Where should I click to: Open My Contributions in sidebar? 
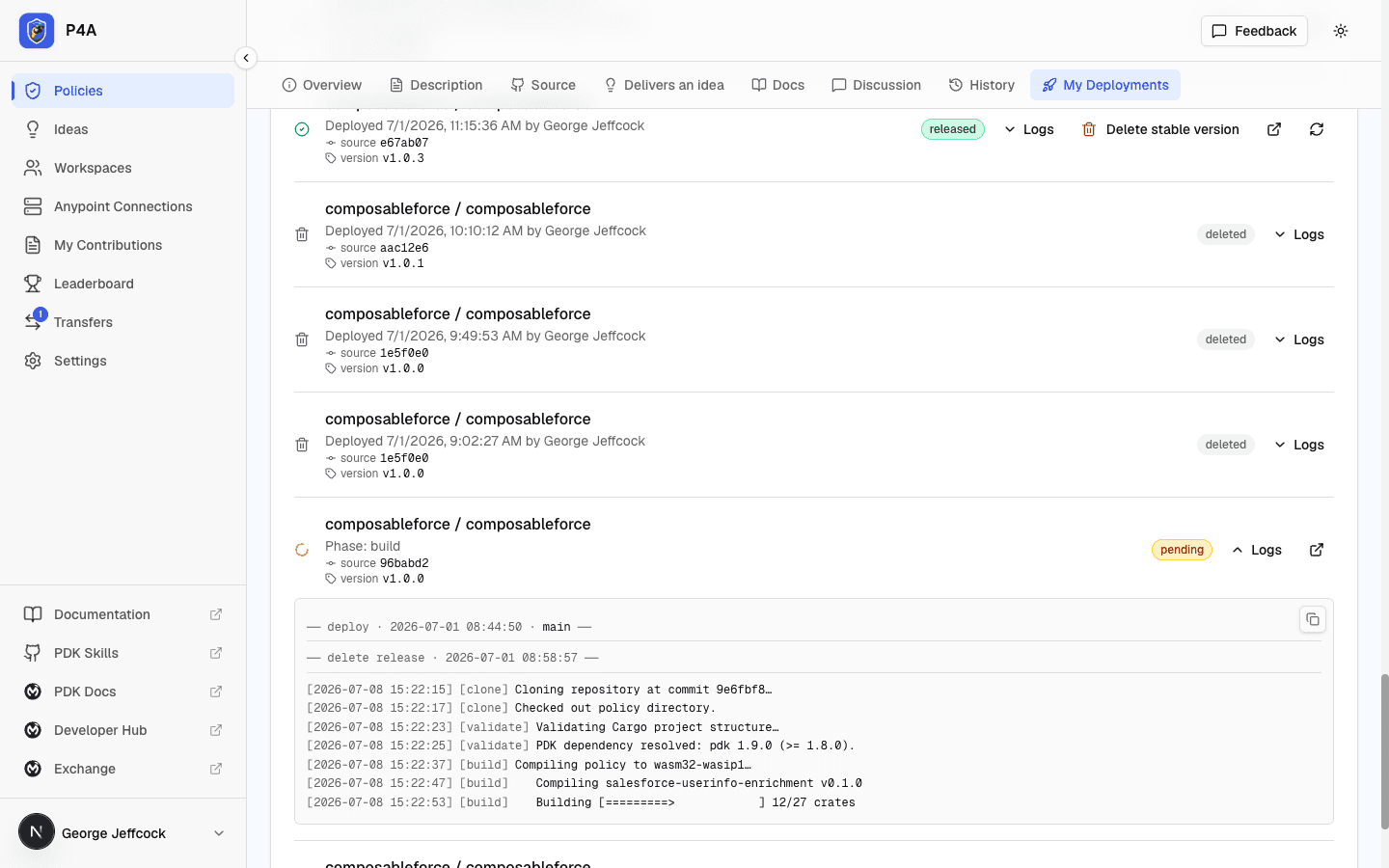(123, 245)
